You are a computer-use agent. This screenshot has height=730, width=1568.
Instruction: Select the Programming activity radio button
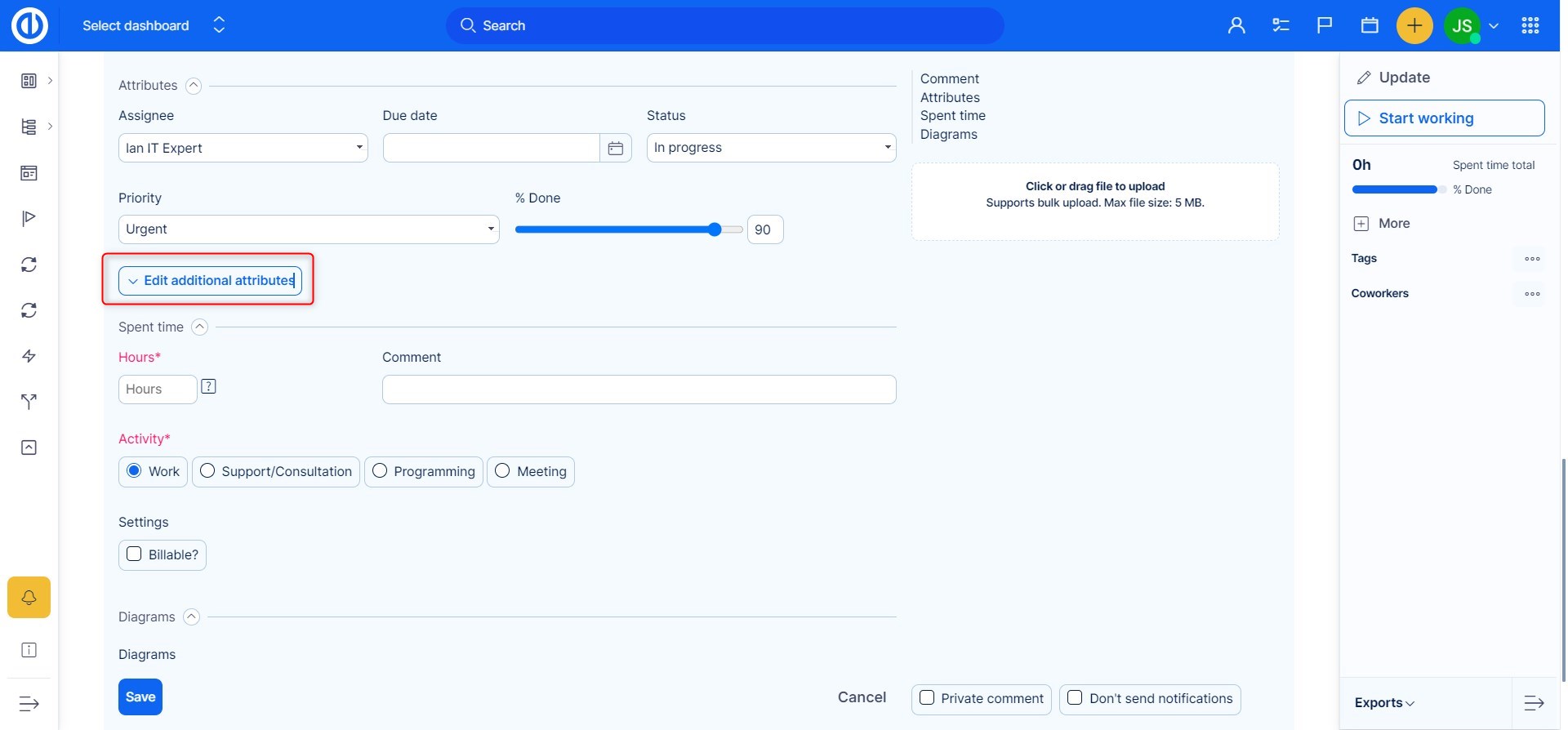click(380, 471)
